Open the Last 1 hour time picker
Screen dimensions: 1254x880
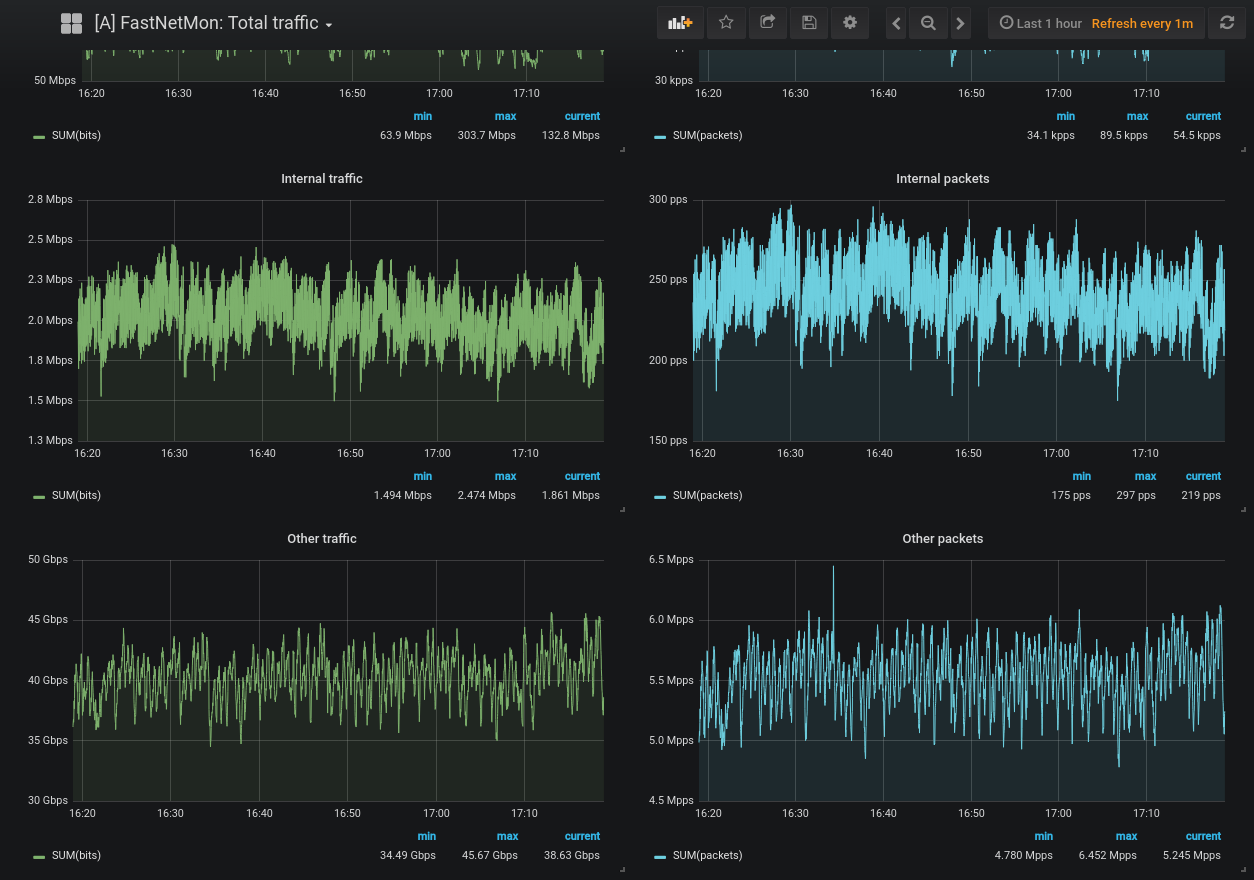point(1040,23)
